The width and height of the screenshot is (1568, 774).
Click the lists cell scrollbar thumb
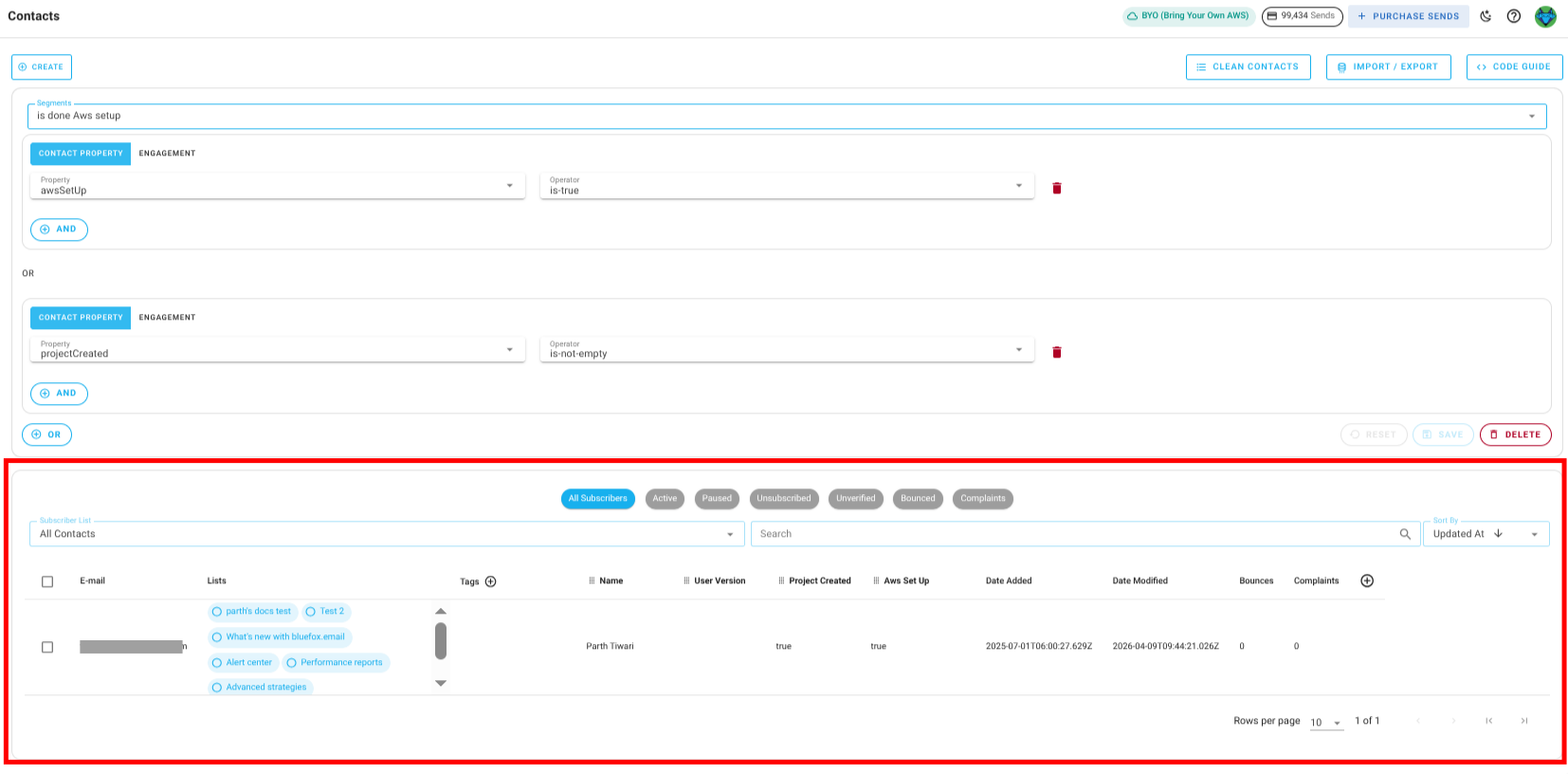pyautogui.click(x=441, y=640)
